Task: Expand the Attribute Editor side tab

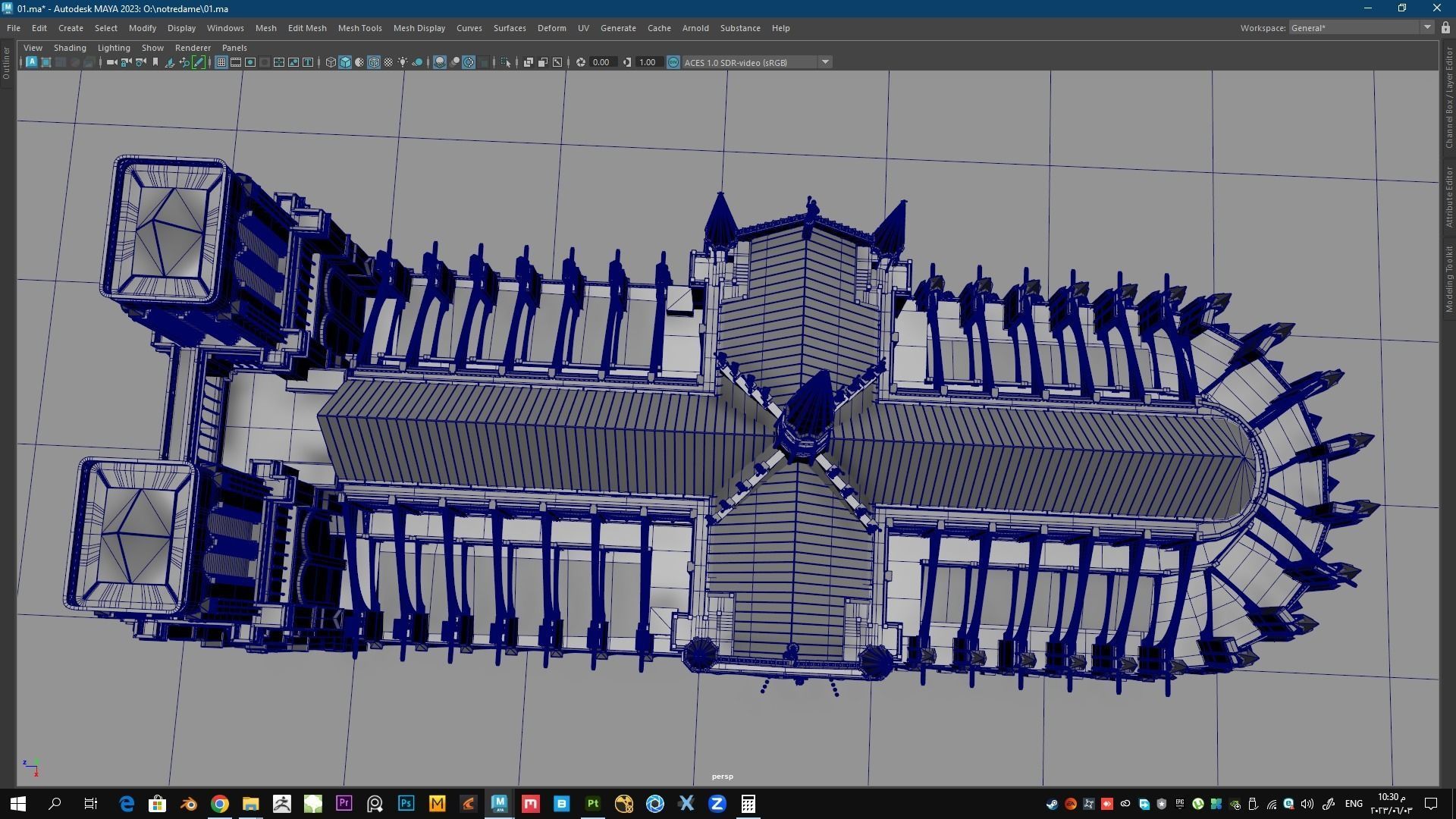Action: (1448, 197)
